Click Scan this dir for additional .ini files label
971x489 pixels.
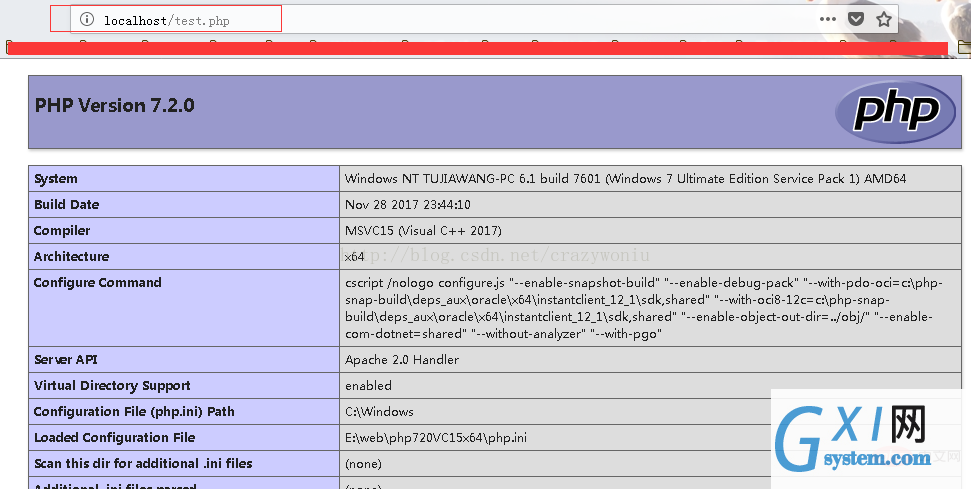pos(143,464)
